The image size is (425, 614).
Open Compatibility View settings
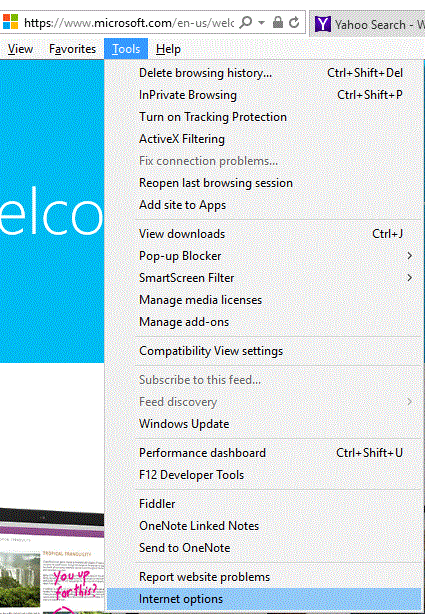click(x=264, y=351)
